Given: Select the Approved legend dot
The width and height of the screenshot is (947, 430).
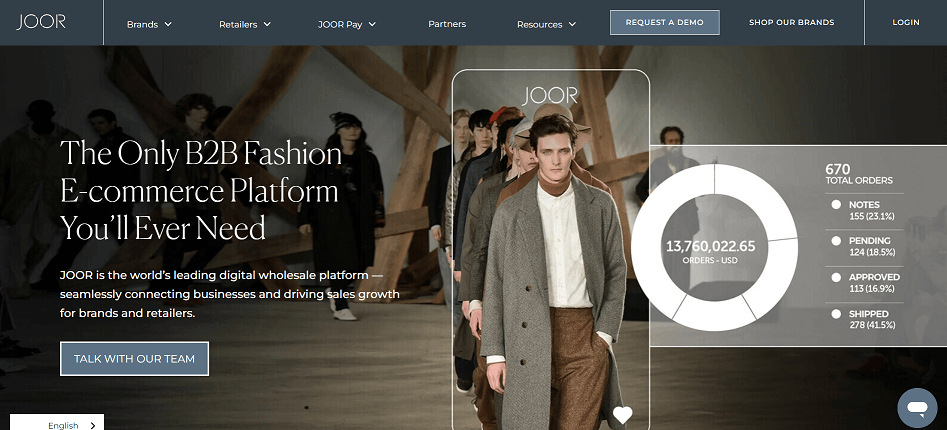Looking at the screenshot, I should pos(836,278).
